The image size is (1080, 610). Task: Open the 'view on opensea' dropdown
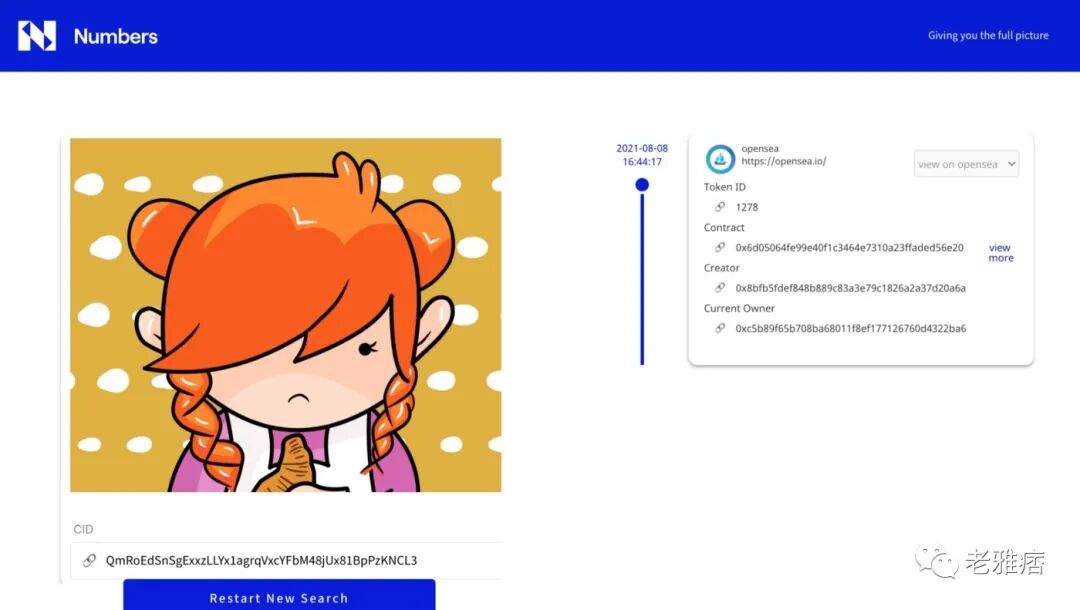click(966, 164)
